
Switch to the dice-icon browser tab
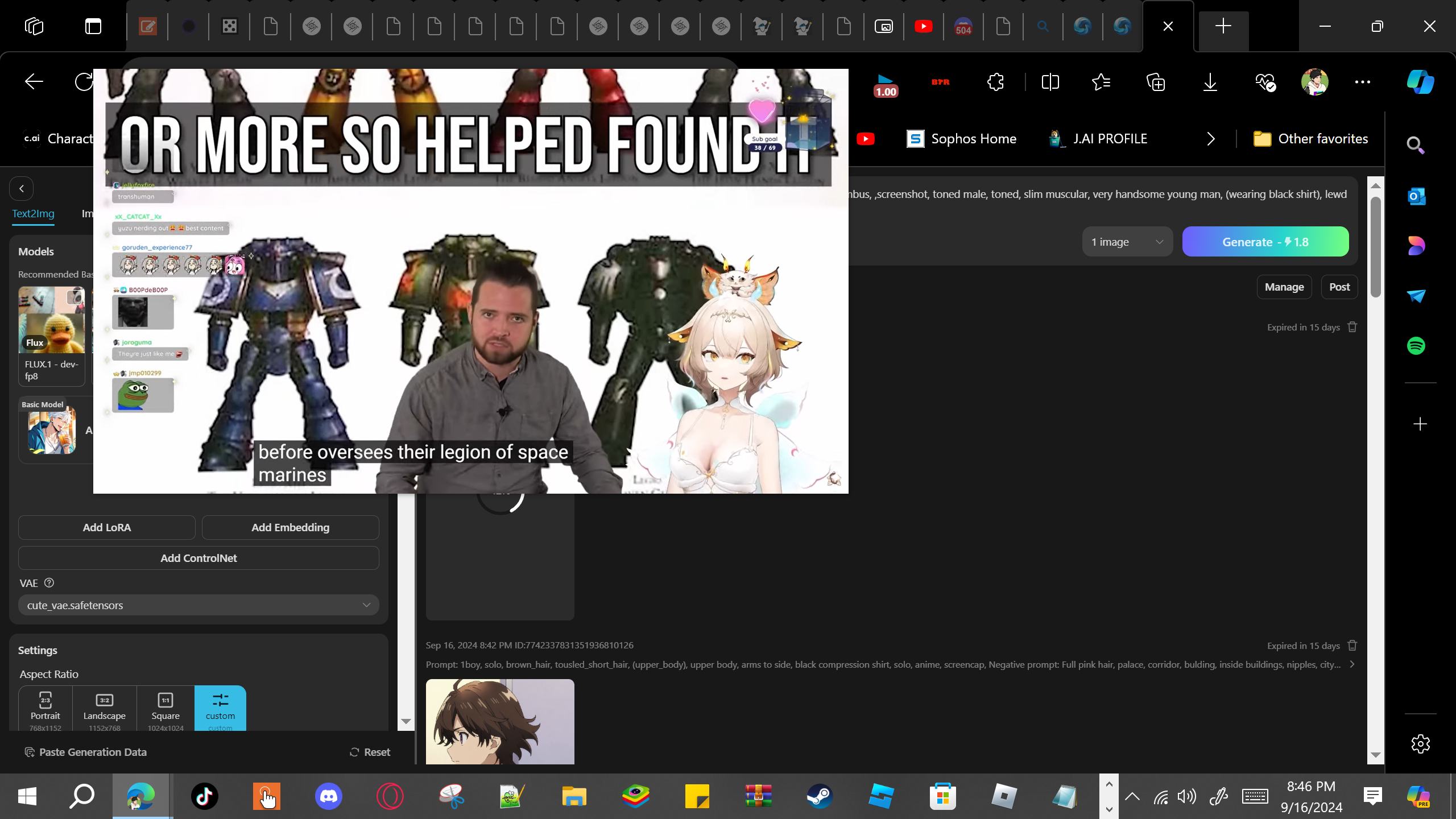click(x=230, y=26)
